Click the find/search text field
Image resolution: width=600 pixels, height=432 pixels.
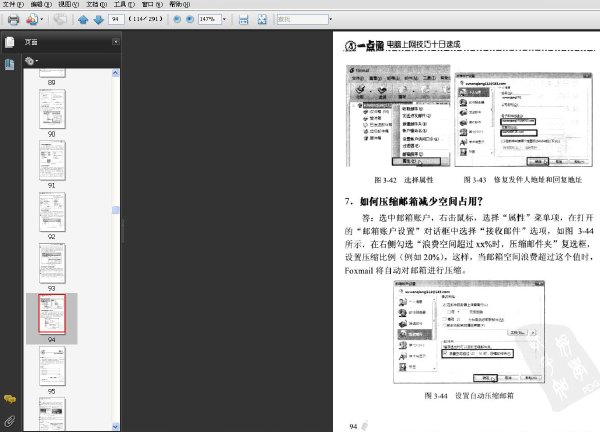[x=302, y=19]
